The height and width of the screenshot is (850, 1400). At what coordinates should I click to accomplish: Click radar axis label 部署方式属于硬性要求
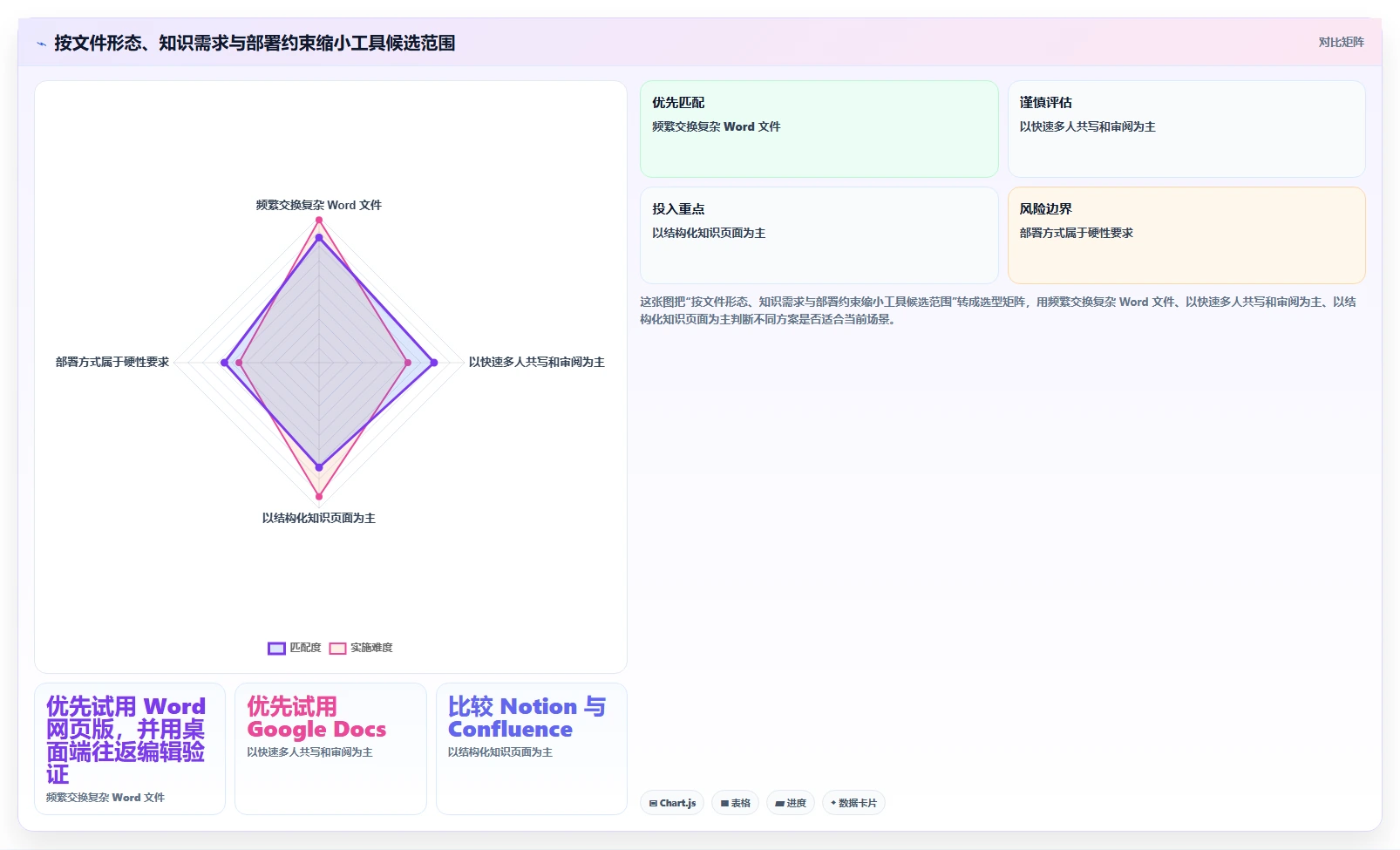[x=112, y=362]
